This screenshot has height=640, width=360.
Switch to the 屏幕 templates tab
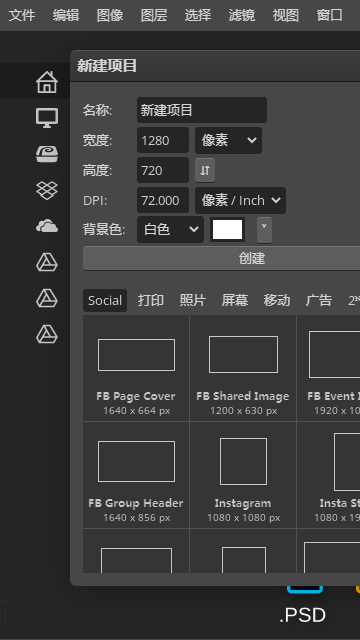click(x=235, y=300)
